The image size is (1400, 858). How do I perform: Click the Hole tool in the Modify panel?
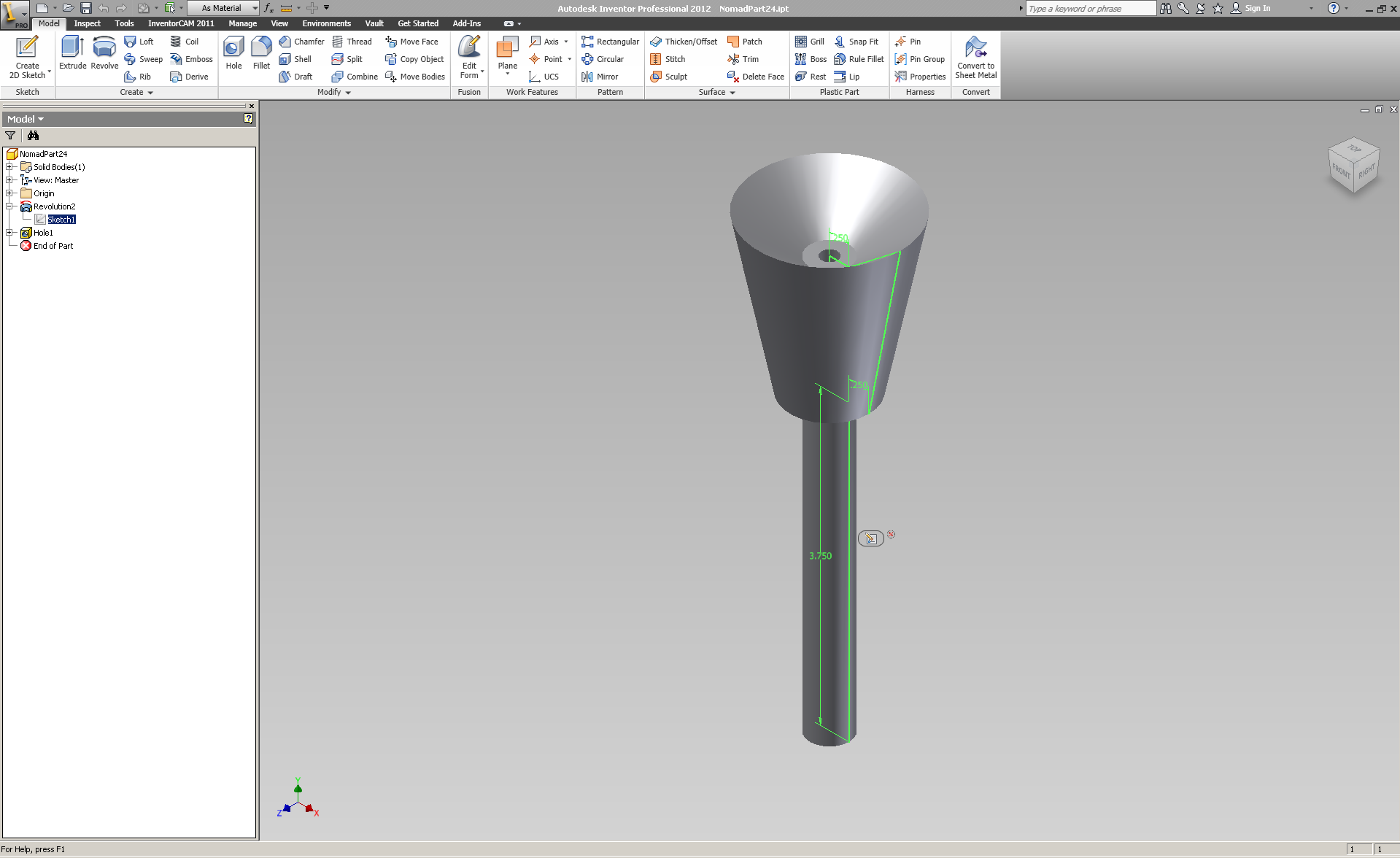[x=233, y=53]
